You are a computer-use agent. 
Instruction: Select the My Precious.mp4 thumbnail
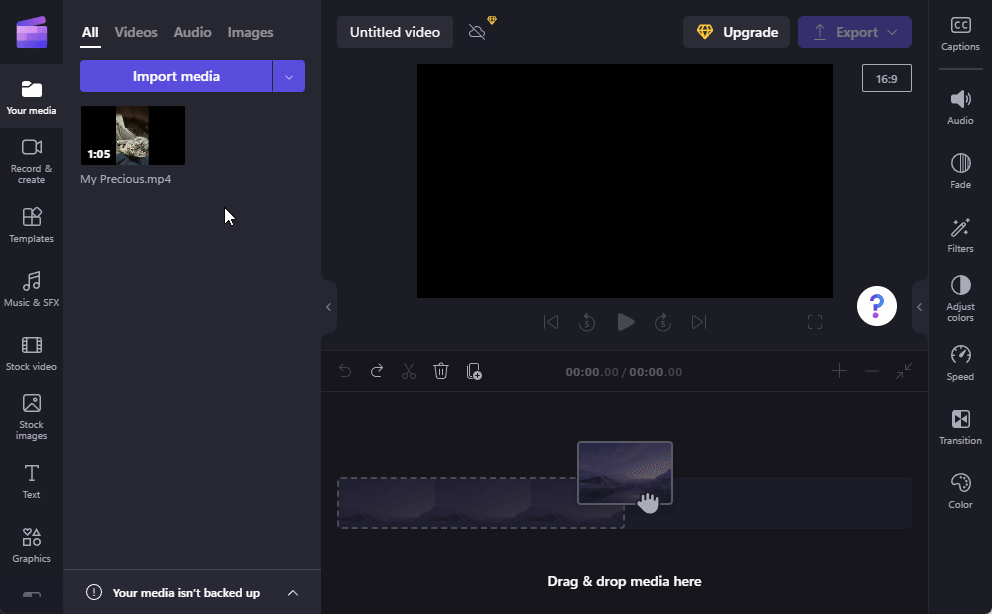(132, 135)
